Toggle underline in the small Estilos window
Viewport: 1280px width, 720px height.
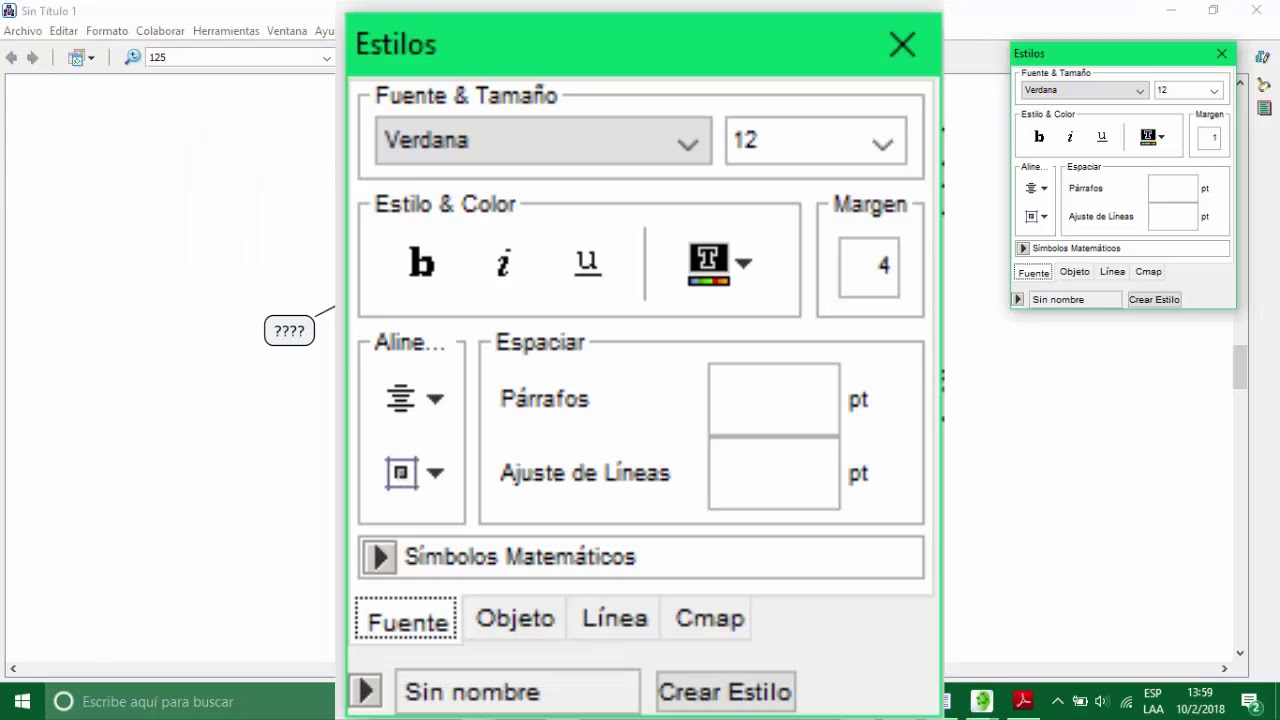tap(1102, 137)
